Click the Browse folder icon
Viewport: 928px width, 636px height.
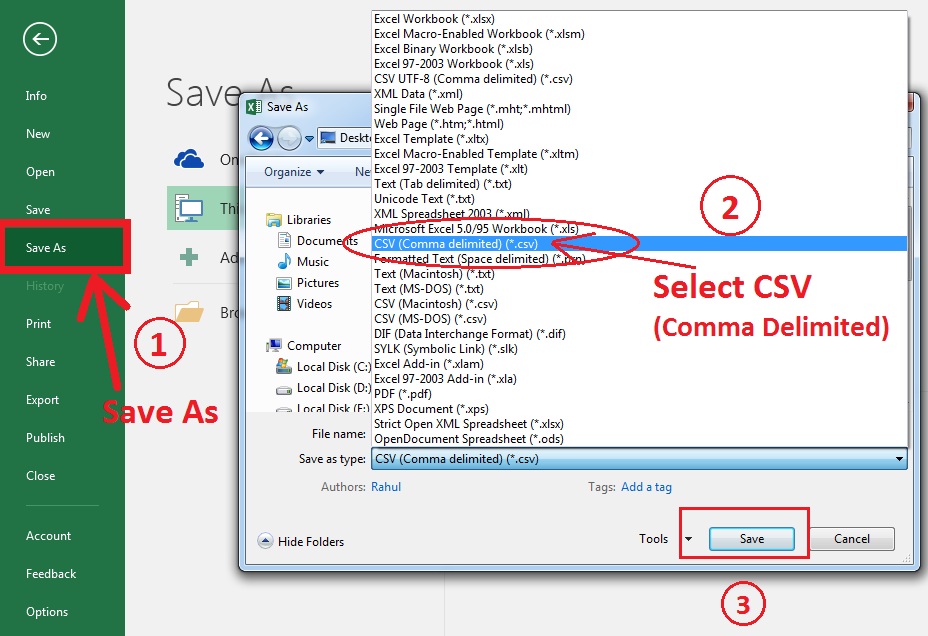click(189, 312)
